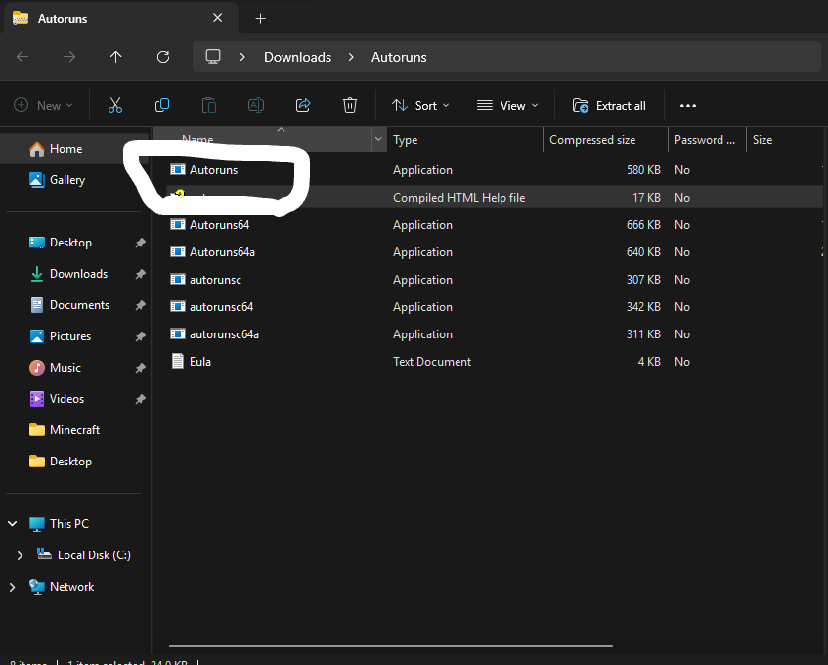Collapse the This PC tree node
The image size is (828, 665).
click(x=13, y=523)
